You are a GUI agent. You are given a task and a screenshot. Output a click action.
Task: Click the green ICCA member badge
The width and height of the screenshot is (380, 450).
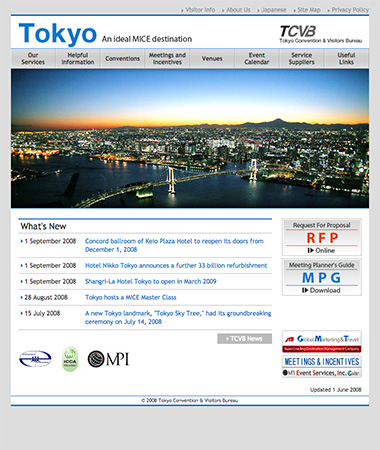(70, 359)
